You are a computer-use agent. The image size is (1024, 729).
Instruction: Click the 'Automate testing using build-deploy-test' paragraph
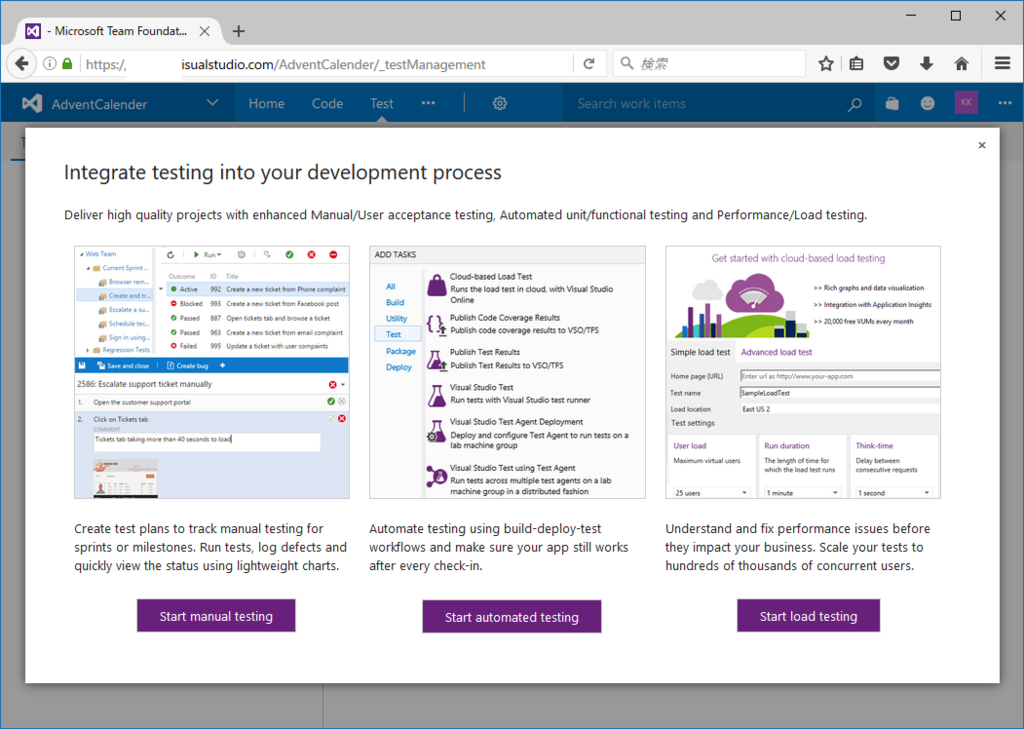[499, 547]
